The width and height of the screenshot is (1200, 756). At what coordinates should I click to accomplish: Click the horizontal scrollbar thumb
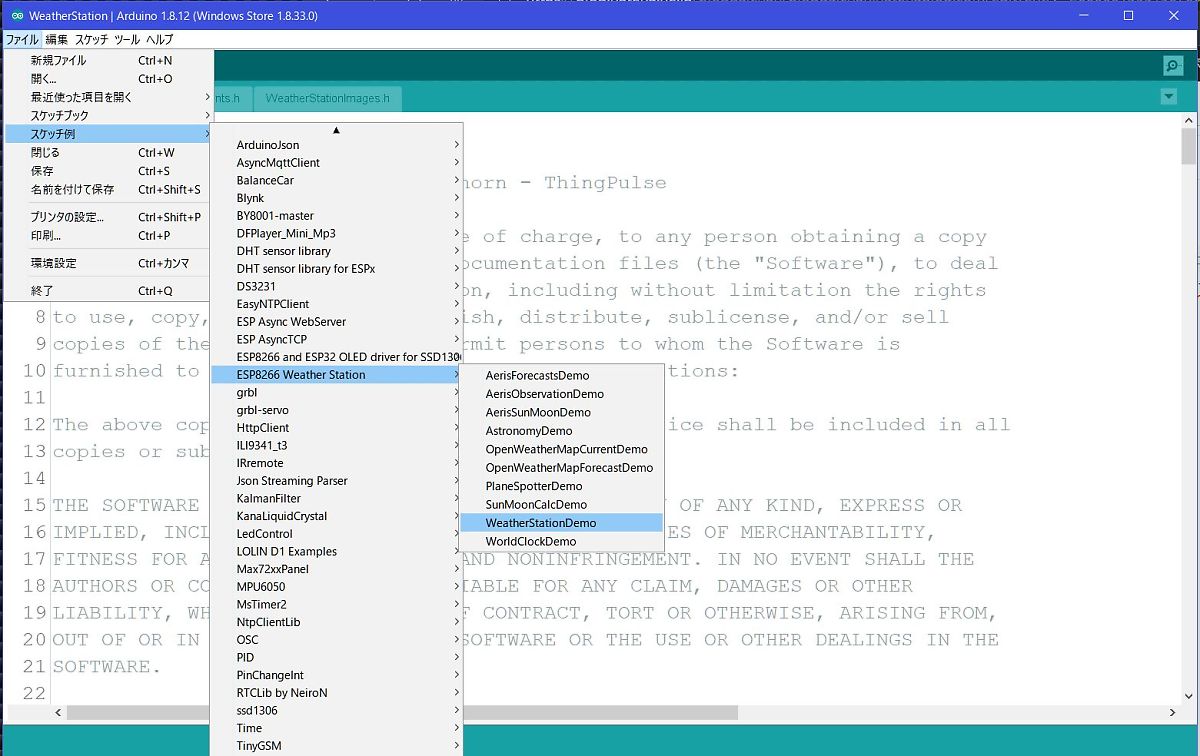pyautogui.click(x=402, y=712)
